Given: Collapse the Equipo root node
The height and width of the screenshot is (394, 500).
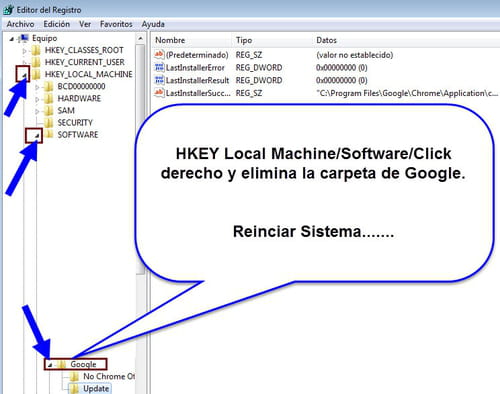Looking at the screenshot, I should [x=12, y=39].
